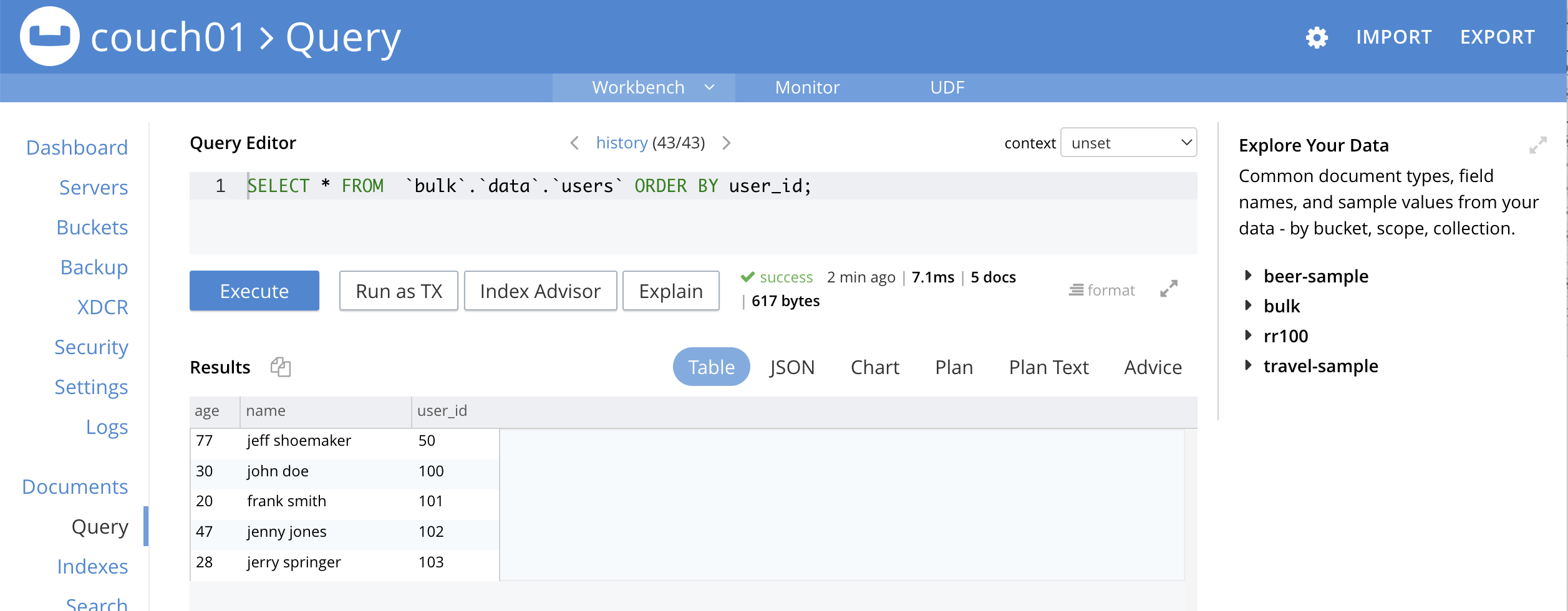Open the Monitor tab
Viewport: 1568px width, 611px height.
point(807,87)
